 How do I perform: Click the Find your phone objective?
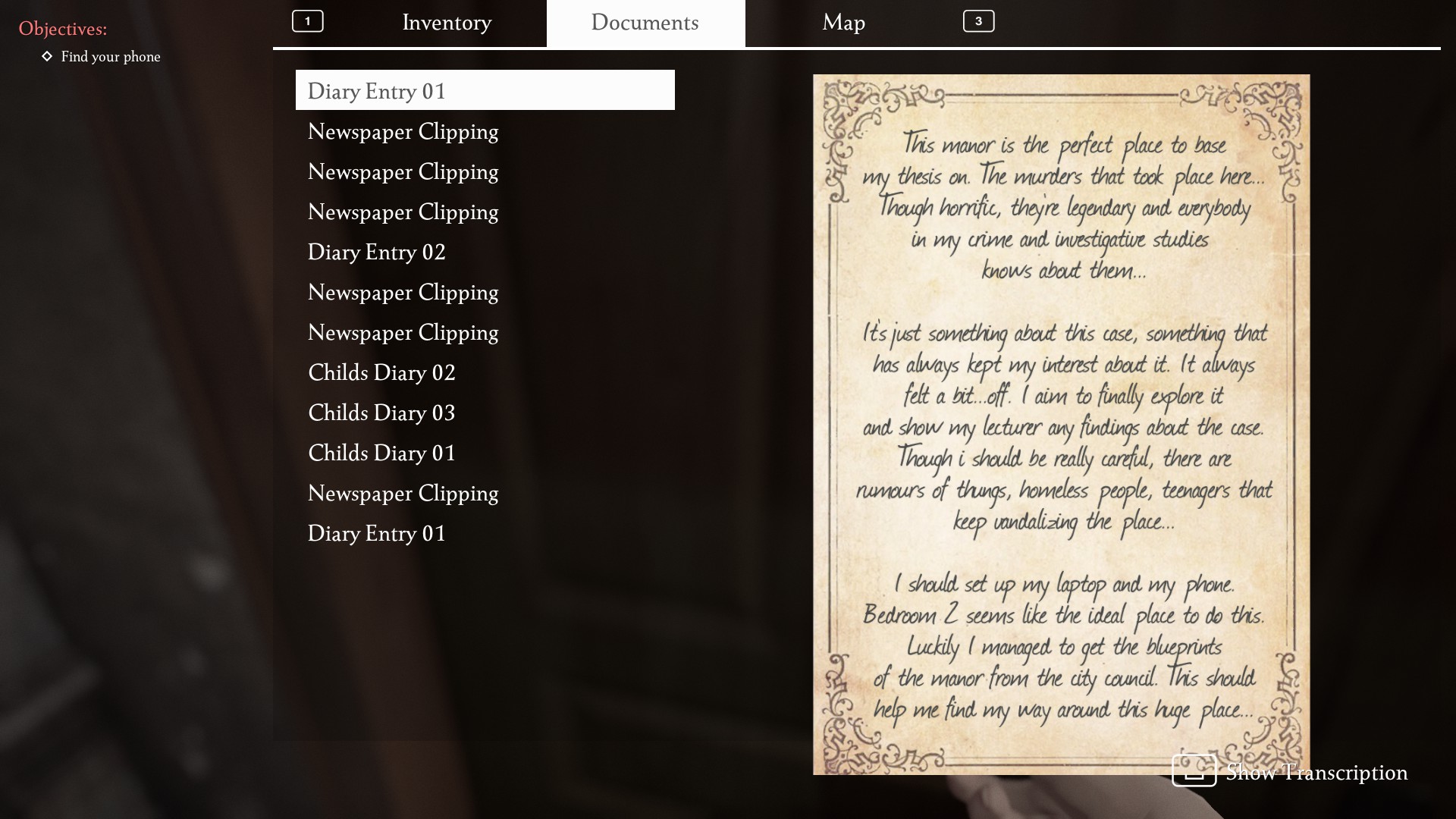[111, 57]
